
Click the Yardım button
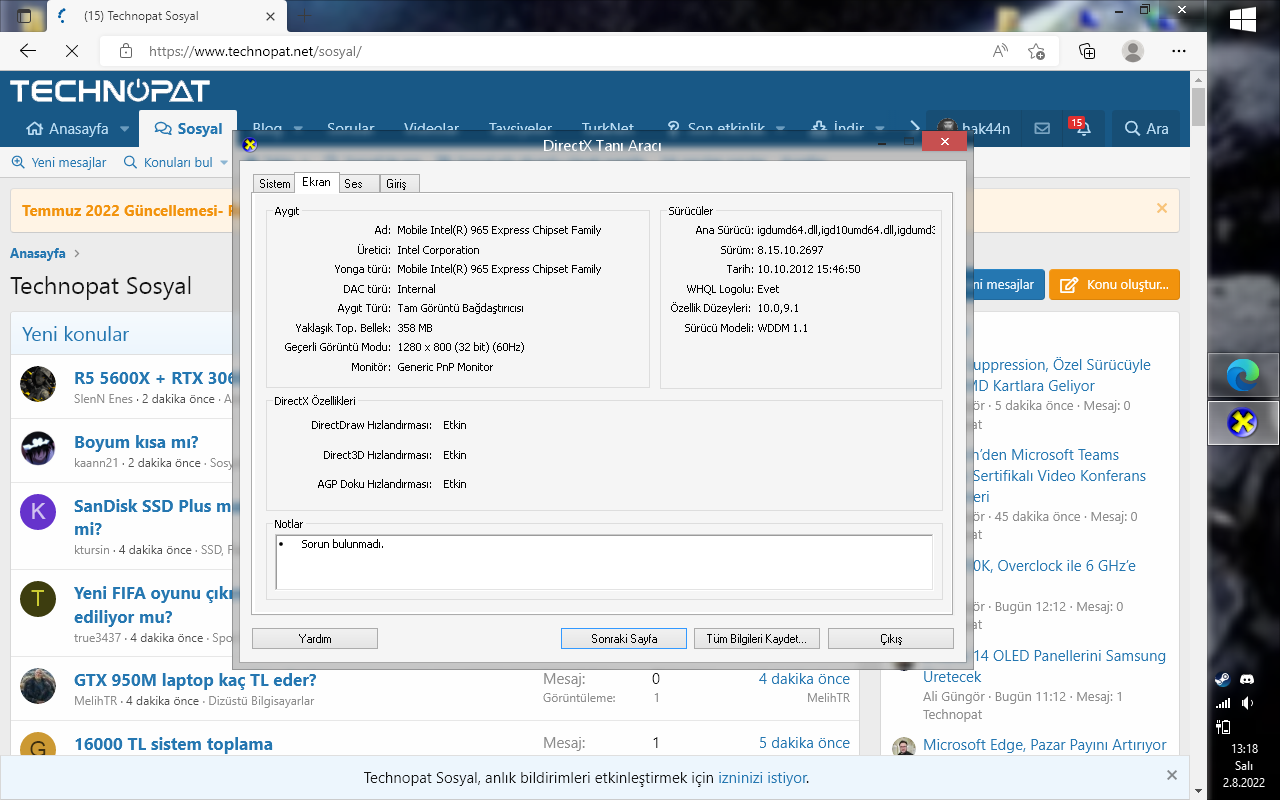coord(315,638)
